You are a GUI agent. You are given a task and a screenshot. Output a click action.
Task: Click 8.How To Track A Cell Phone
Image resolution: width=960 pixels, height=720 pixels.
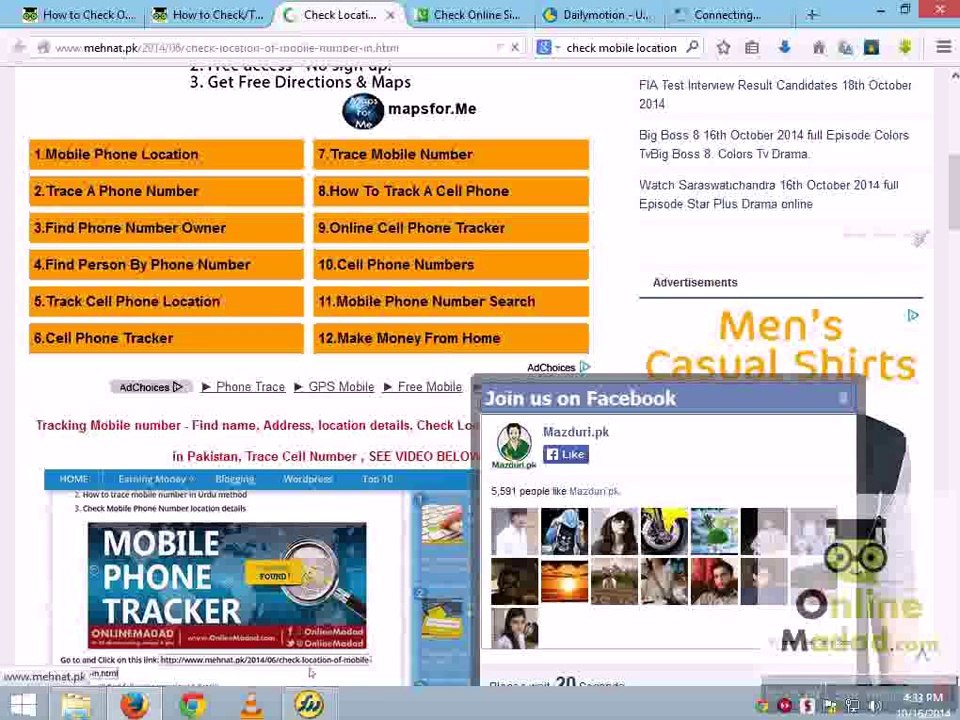[x=451, y=191]
